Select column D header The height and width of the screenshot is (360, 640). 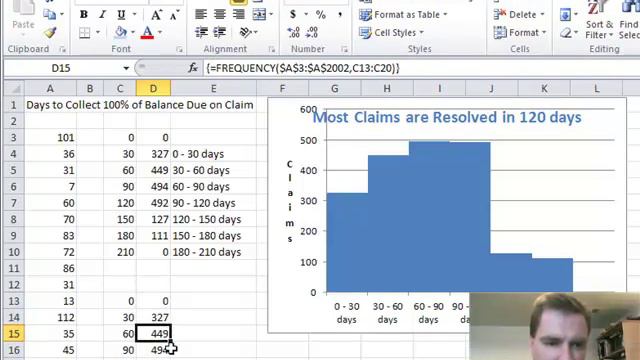[153, 89]
